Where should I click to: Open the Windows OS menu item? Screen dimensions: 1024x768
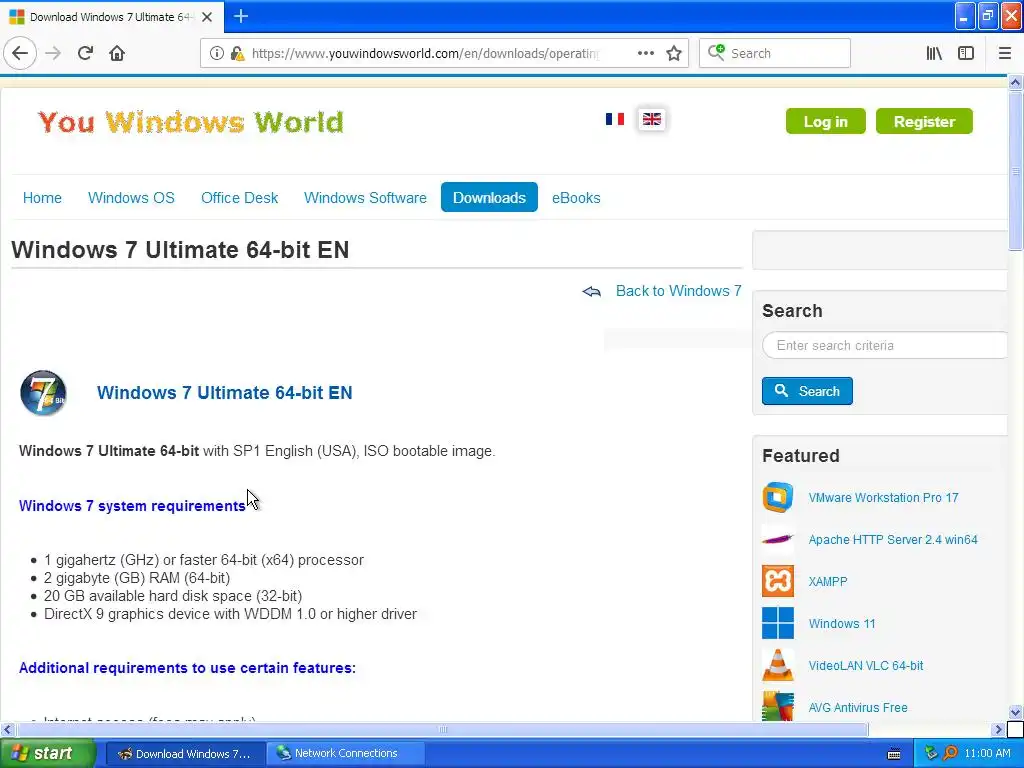[131, 198]
